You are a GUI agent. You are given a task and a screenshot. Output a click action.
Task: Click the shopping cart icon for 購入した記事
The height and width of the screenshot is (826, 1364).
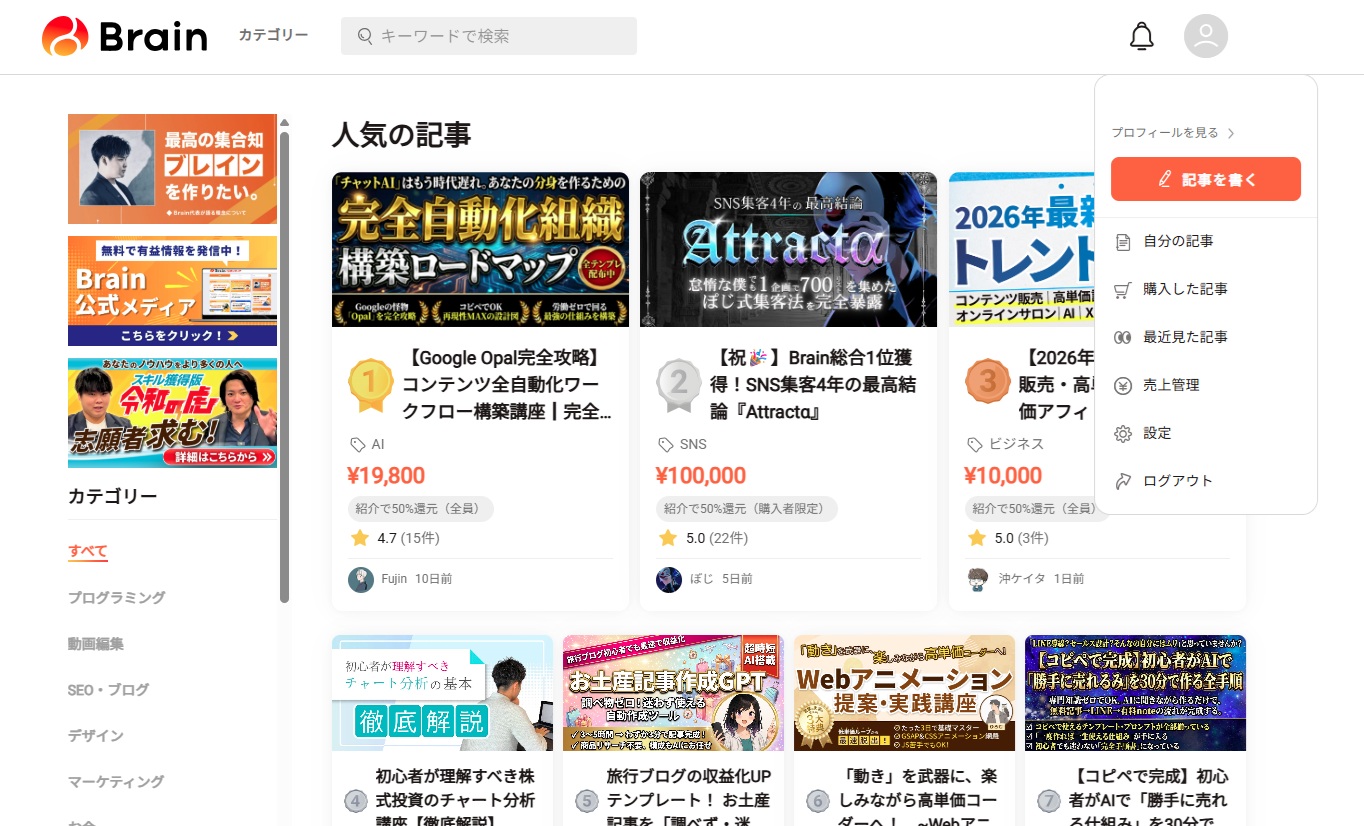(1123, 289)
